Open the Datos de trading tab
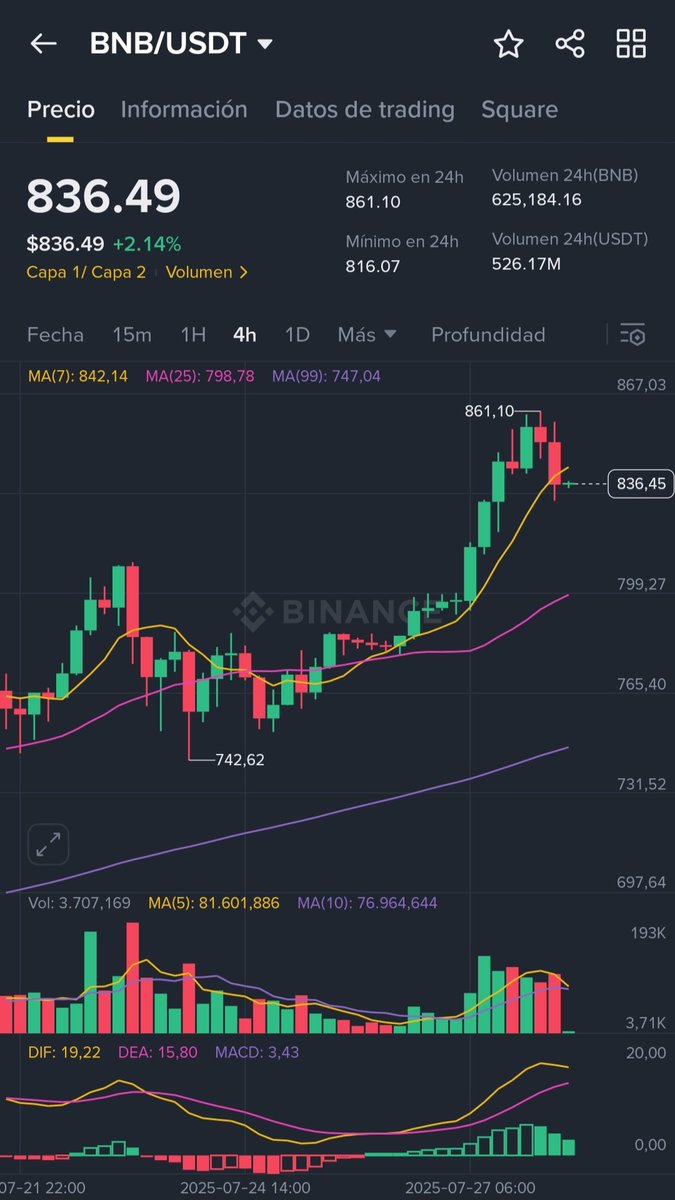 [x=365, y=110]
